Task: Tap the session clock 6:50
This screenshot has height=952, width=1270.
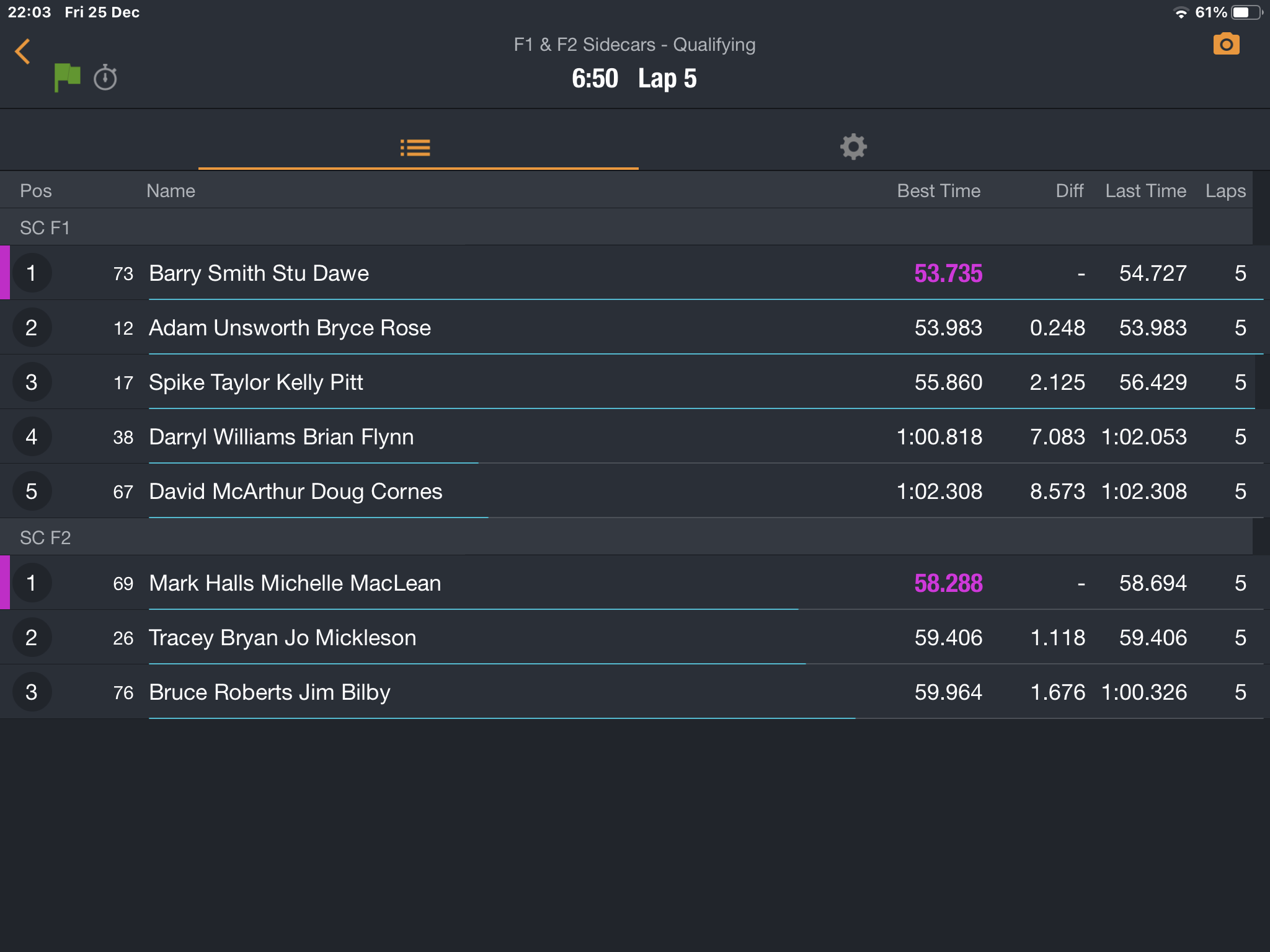Action: point(595,79)
